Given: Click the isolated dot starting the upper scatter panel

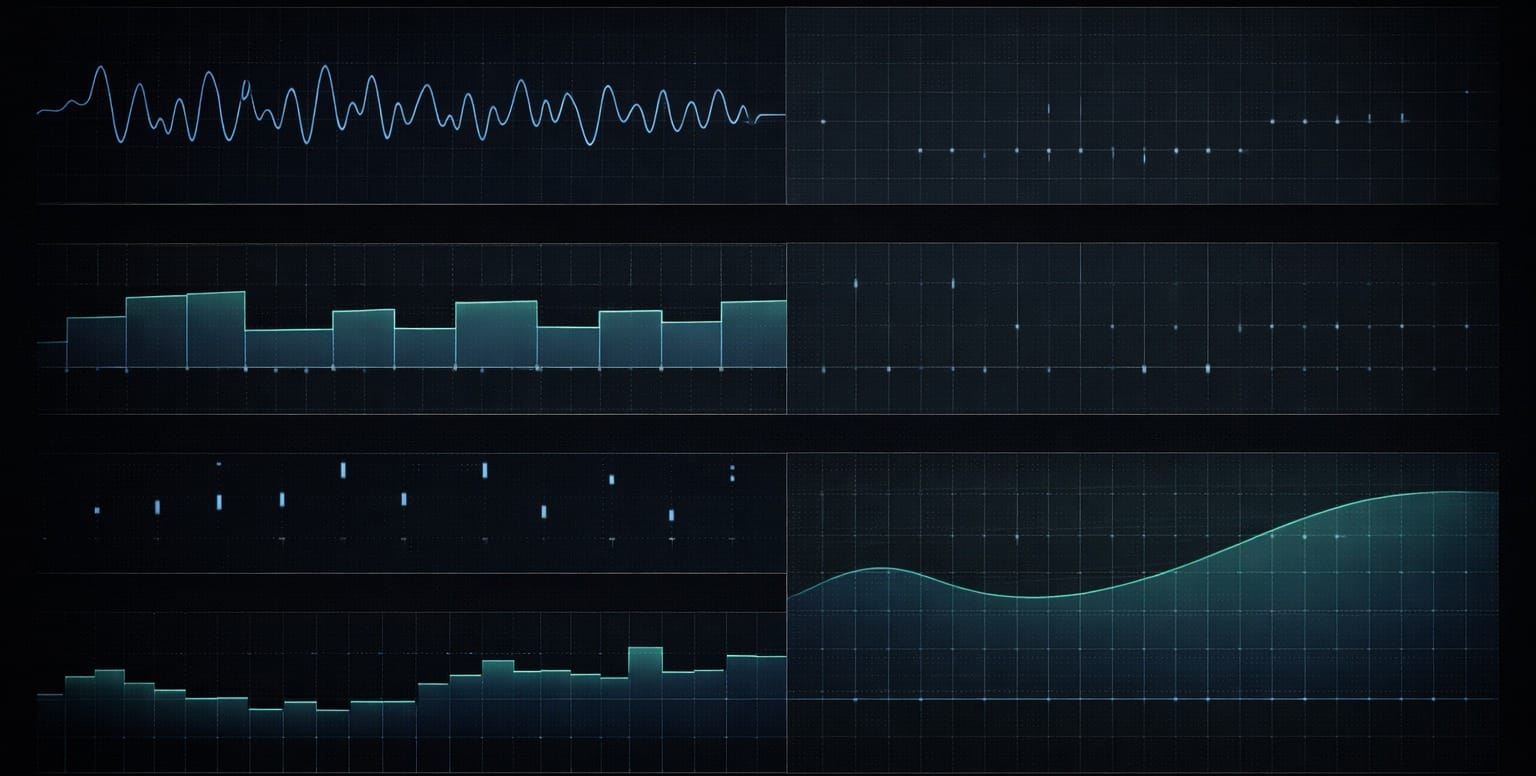Looking at the screenshot, I should click(823, 121).
